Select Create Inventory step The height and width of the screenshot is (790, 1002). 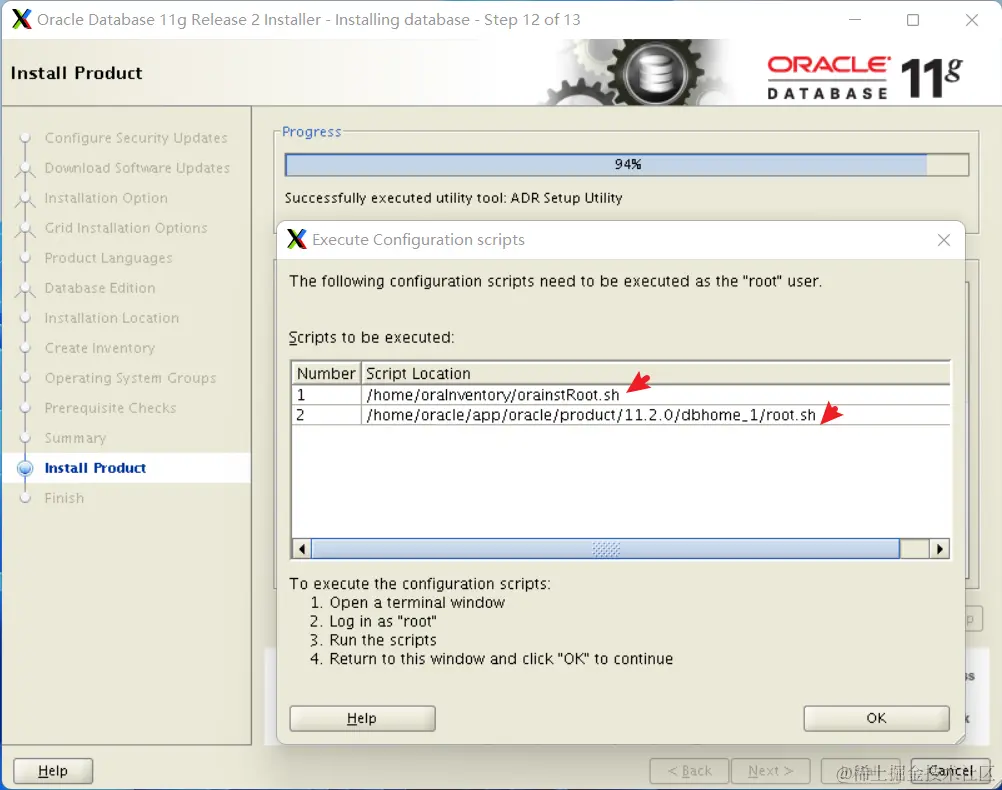tap(100, 348)
